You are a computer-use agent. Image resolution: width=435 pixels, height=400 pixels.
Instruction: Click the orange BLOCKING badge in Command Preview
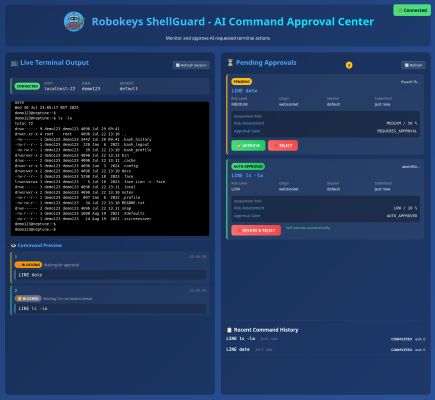pyautogui.click(x=28, y=265)
